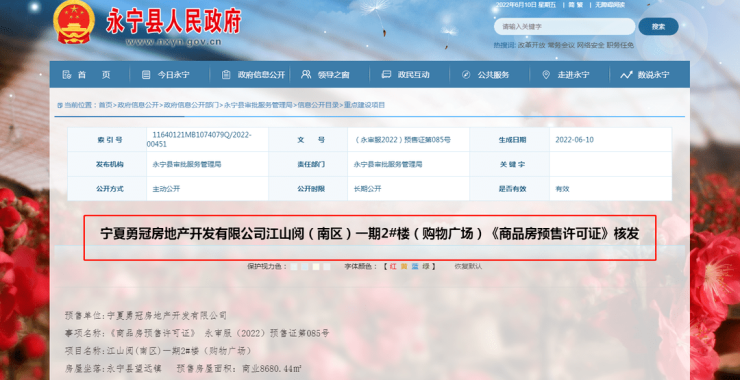Select the pale yellow eye-protection color swatch
This screenshot has height=380, width=740.
[x=316, y=267]
